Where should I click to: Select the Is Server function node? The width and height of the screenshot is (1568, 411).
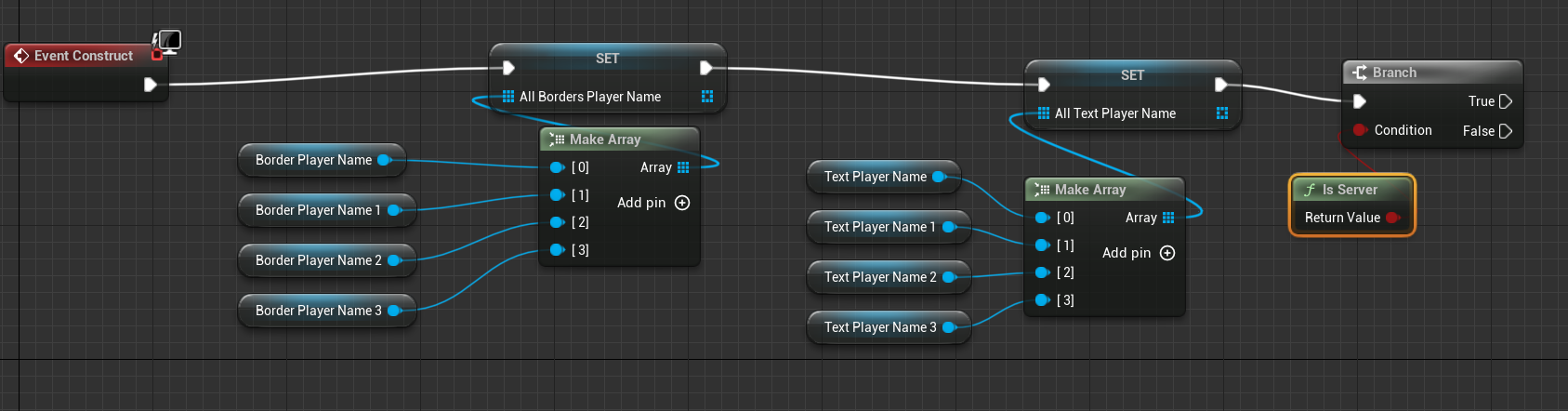pyautogui.click(x=1350, y=190)
